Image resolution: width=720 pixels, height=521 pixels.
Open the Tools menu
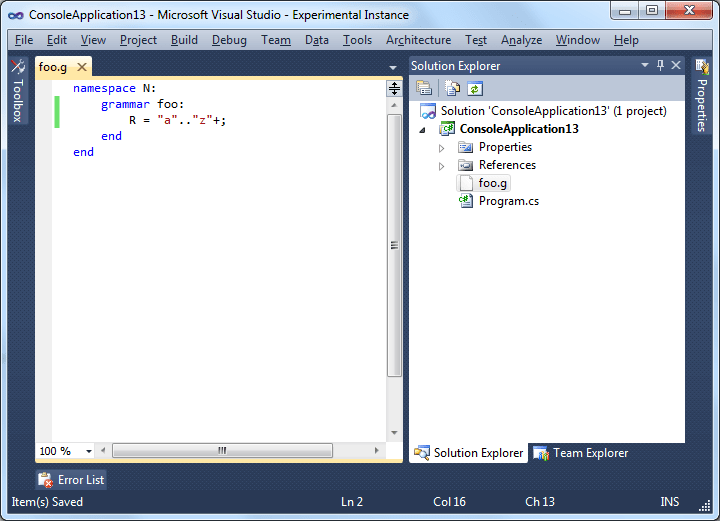pyautogui.click(x=357, y=40)
